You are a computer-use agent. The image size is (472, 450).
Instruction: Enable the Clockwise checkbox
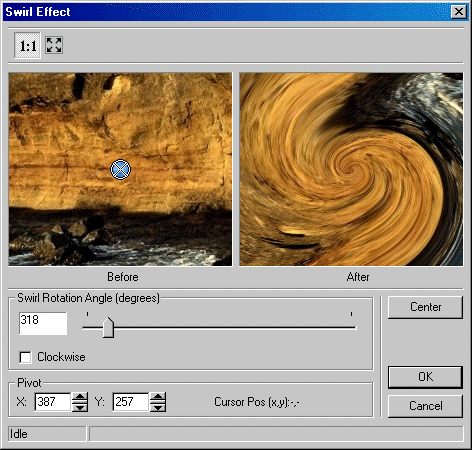[25, 357]
